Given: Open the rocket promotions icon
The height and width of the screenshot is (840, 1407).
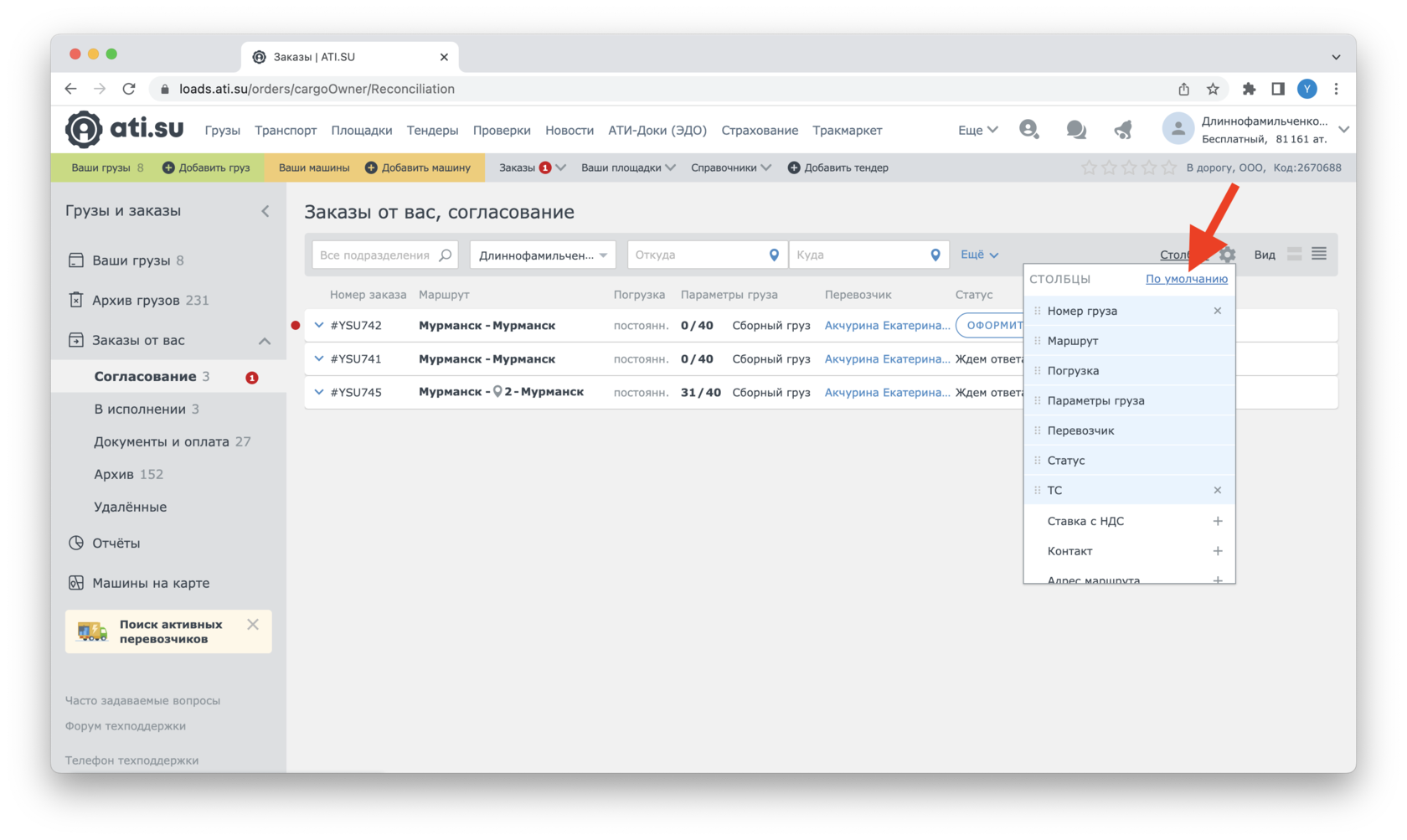Looking at the screenshot, I should 1123,130.
